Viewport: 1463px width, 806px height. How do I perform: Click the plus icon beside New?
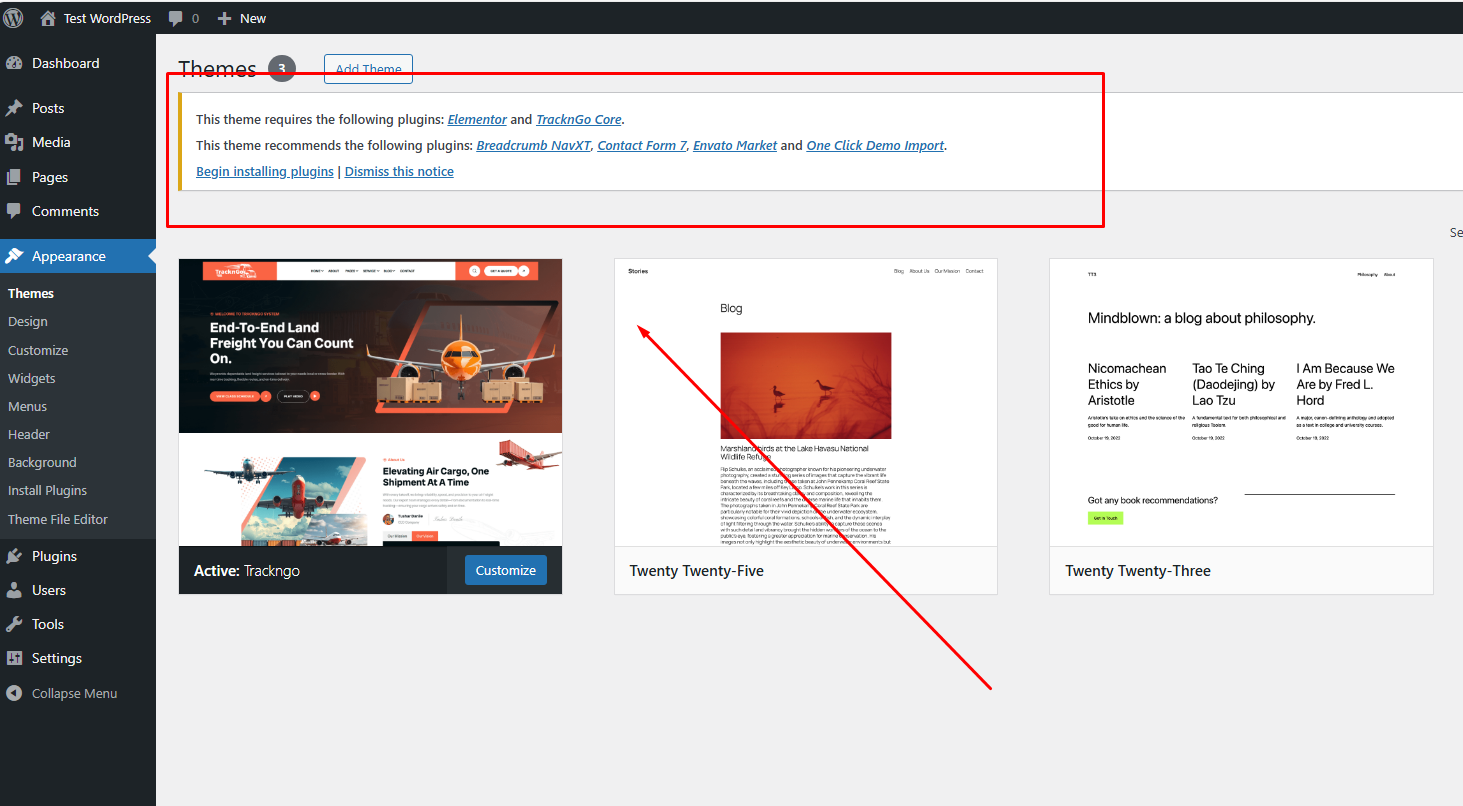(x=224, y=19)
